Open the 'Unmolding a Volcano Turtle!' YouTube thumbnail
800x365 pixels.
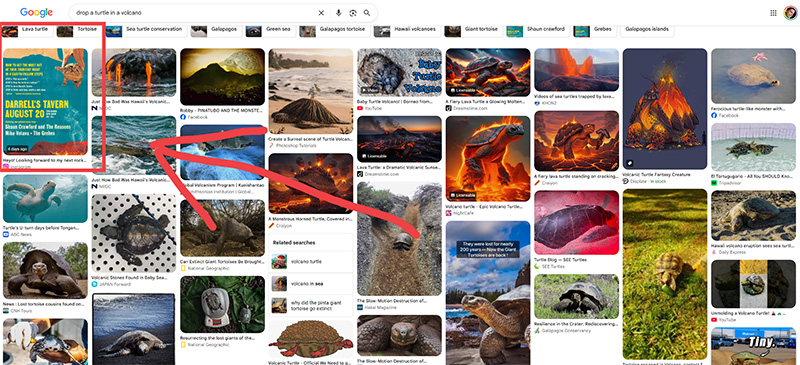(754, 284)
